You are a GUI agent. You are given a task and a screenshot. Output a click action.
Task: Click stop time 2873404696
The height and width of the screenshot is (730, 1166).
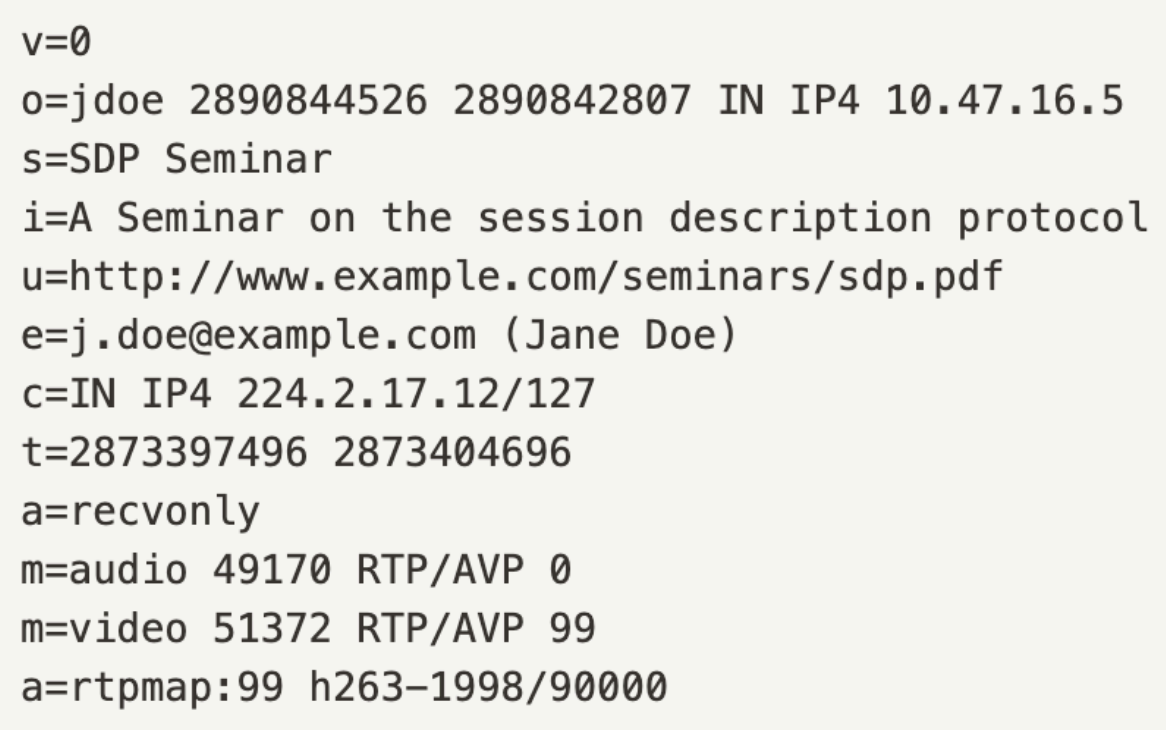[x=453, y=453]
